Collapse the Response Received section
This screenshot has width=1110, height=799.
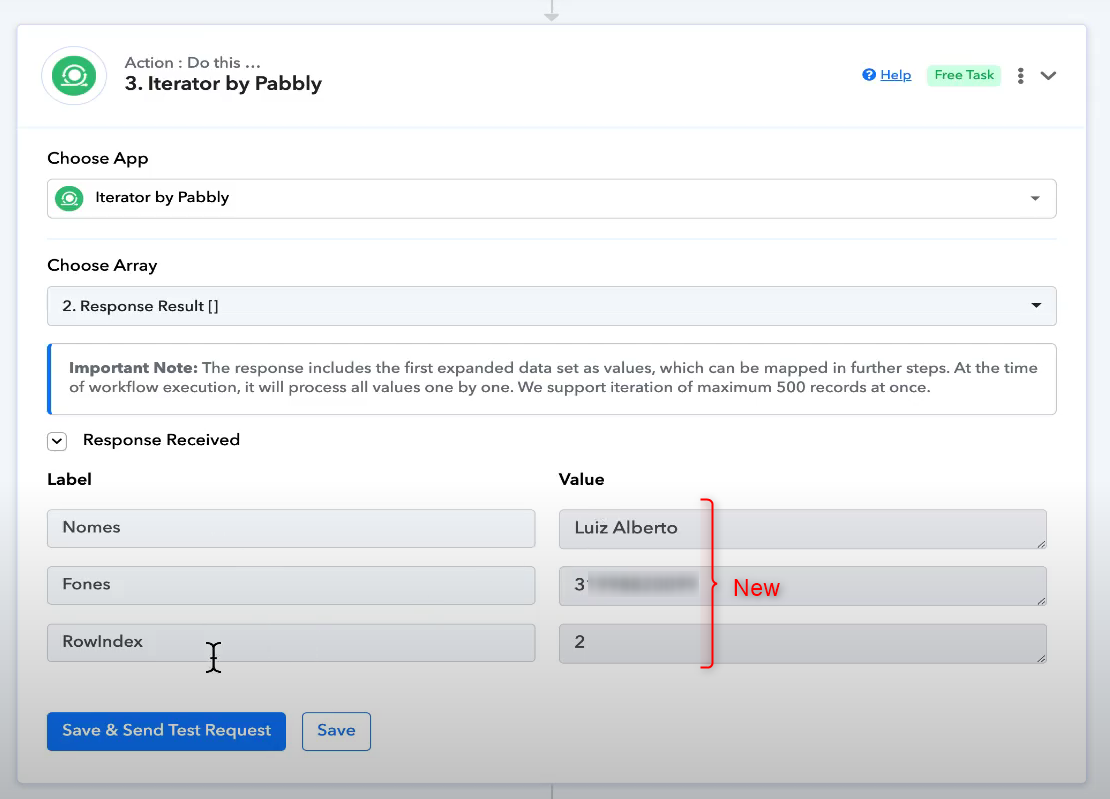coord(57,441)
